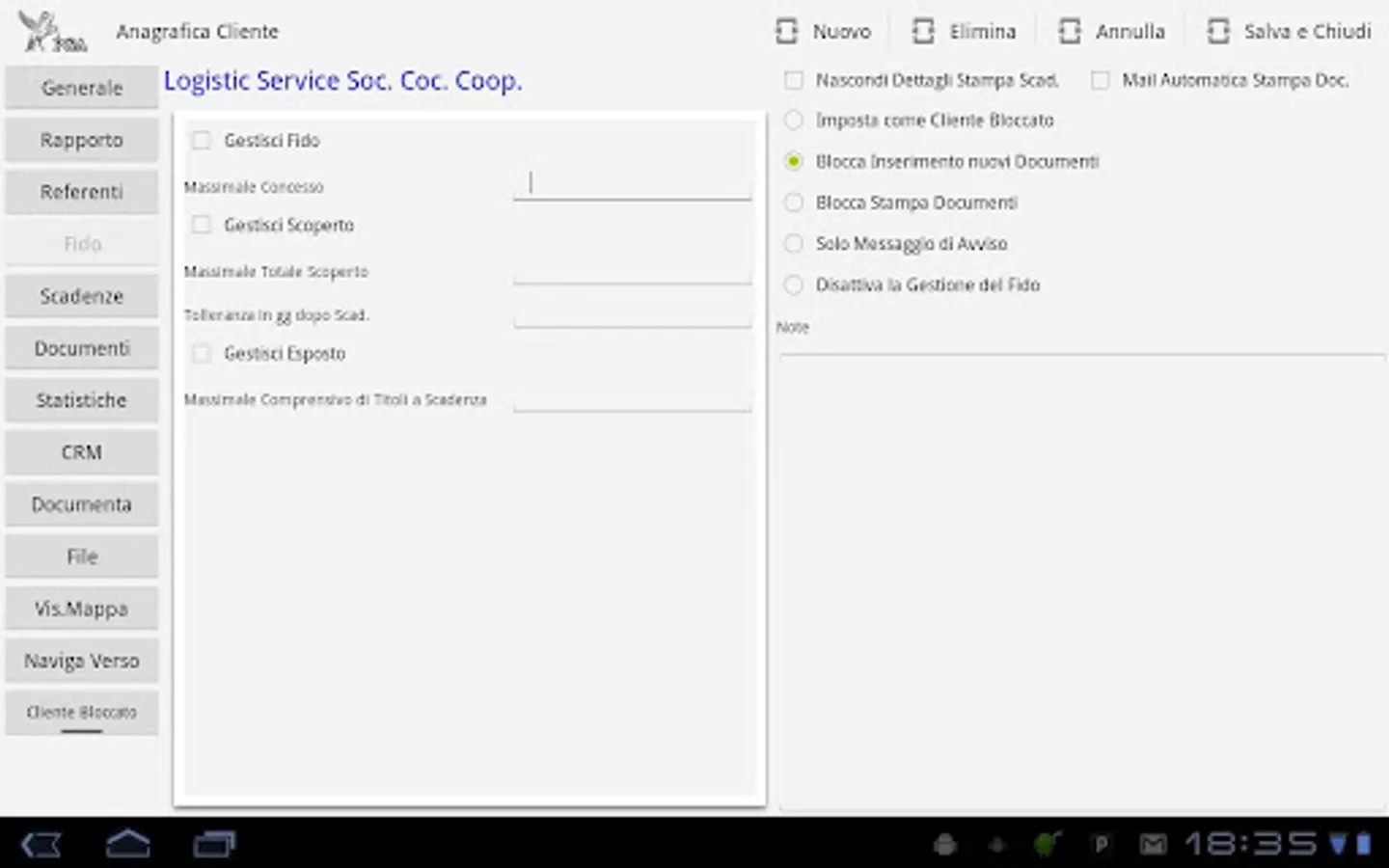The height and width of the screenshot is (868, 1389).
Task: Enable the Gestisci Scoperto checkbox
Action: (201, 225)
